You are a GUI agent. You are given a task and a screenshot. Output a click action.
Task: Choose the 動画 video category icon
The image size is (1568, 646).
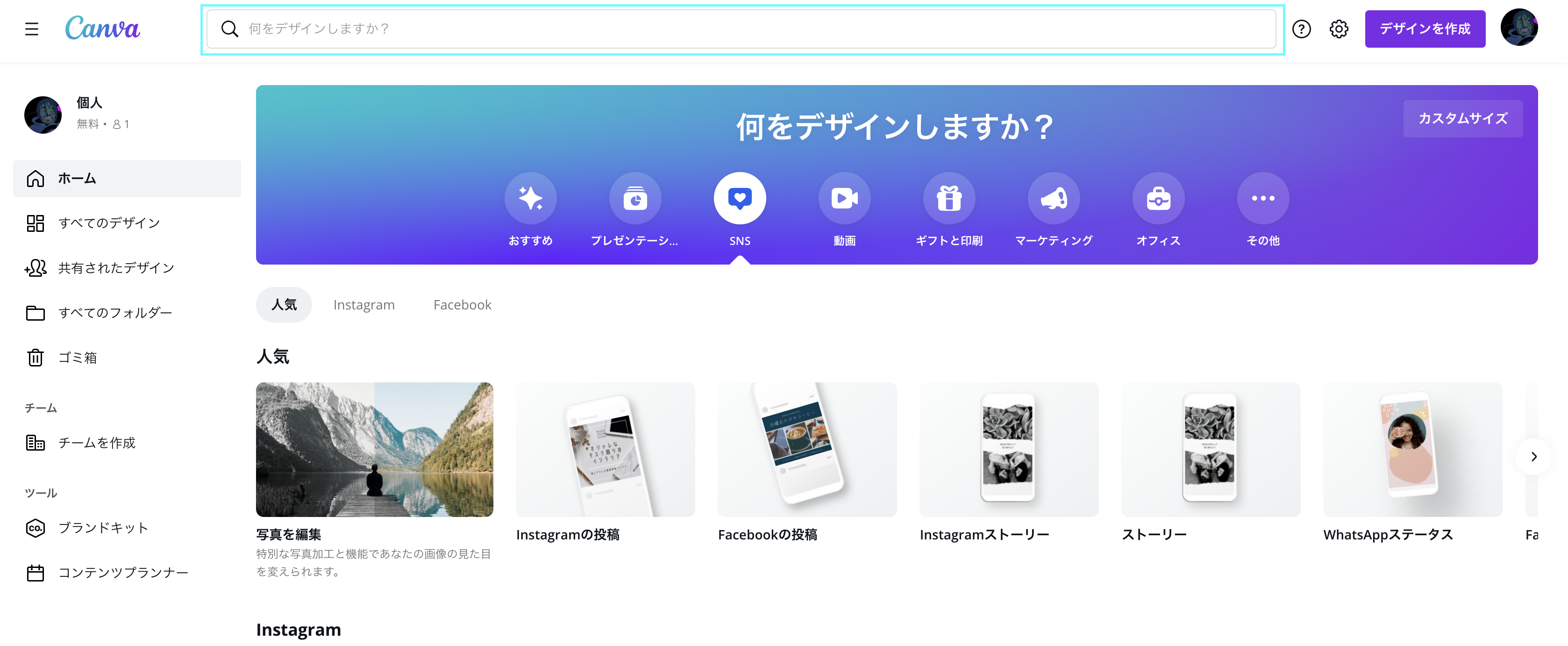pyautogui.click(x=844, y=199)
